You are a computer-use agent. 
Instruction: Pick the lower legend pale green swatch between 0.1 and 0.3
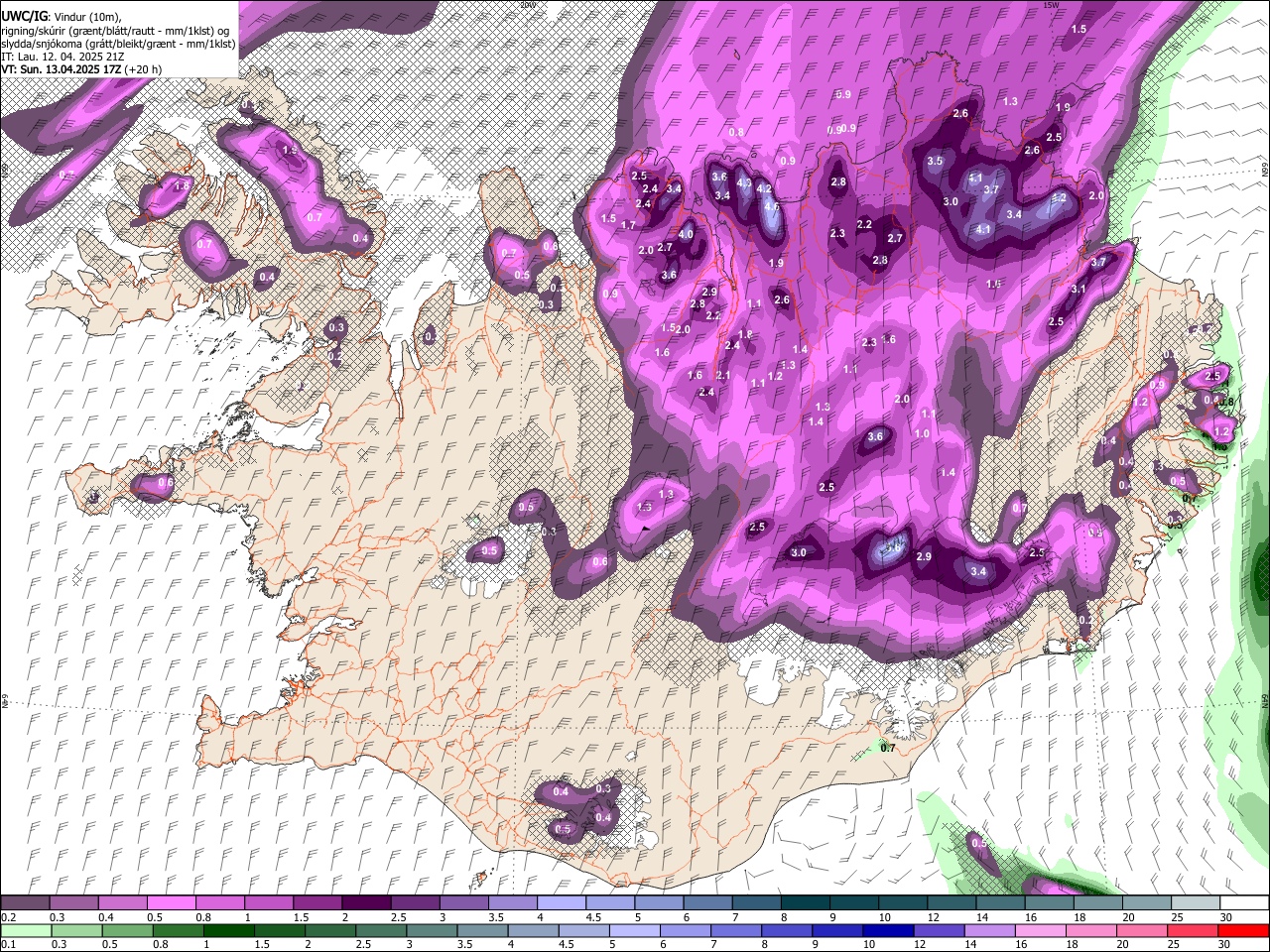25,931
